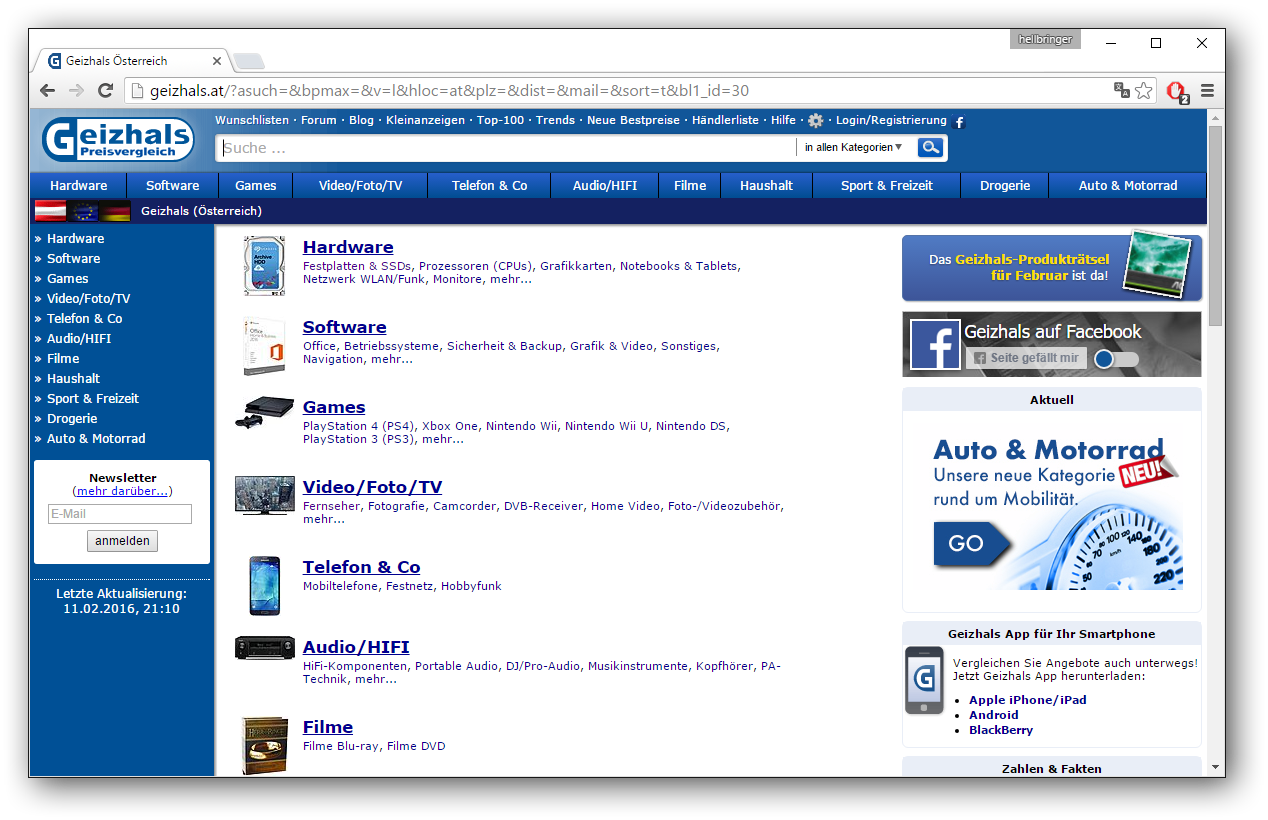Open 'Festplatten & SSDs' subcategory
This screenshot has height=820, width=1268.
358,266
